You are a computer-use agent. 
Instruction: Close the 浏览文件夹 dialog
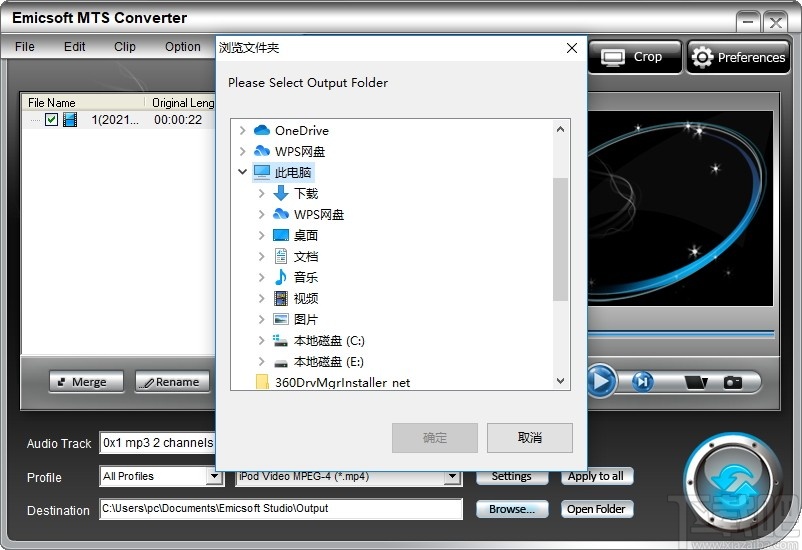[x=572, y=48]
